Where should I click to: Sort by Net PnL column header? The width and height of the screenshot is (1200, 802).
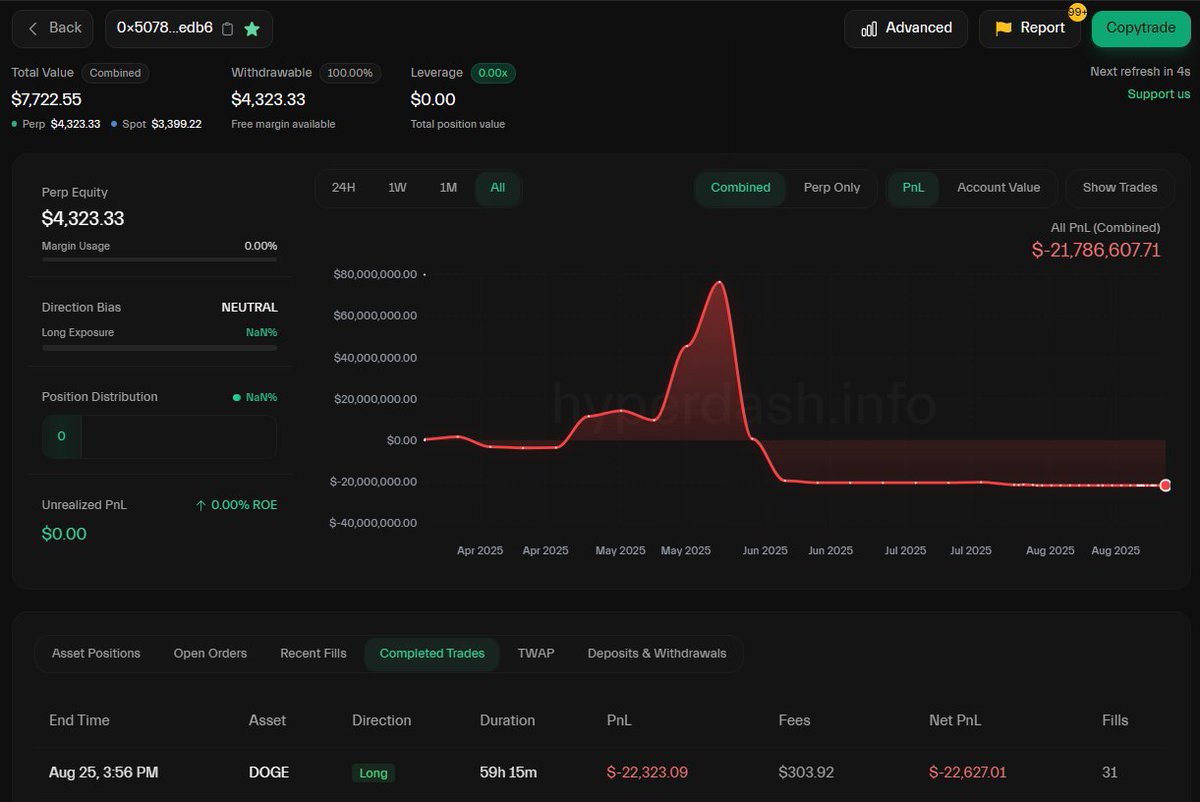(x=955, y=721)
